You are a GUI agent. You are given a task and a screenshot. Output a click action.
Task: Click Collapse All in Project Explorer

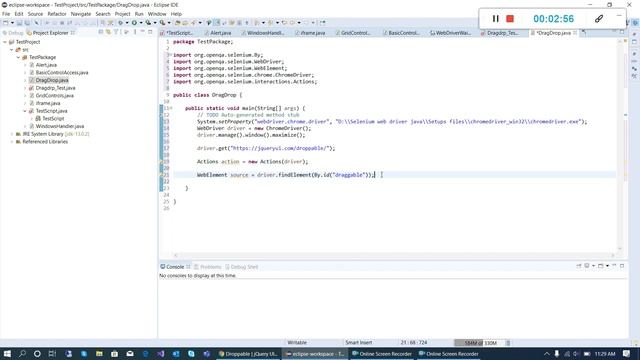[x=101, y=32]
